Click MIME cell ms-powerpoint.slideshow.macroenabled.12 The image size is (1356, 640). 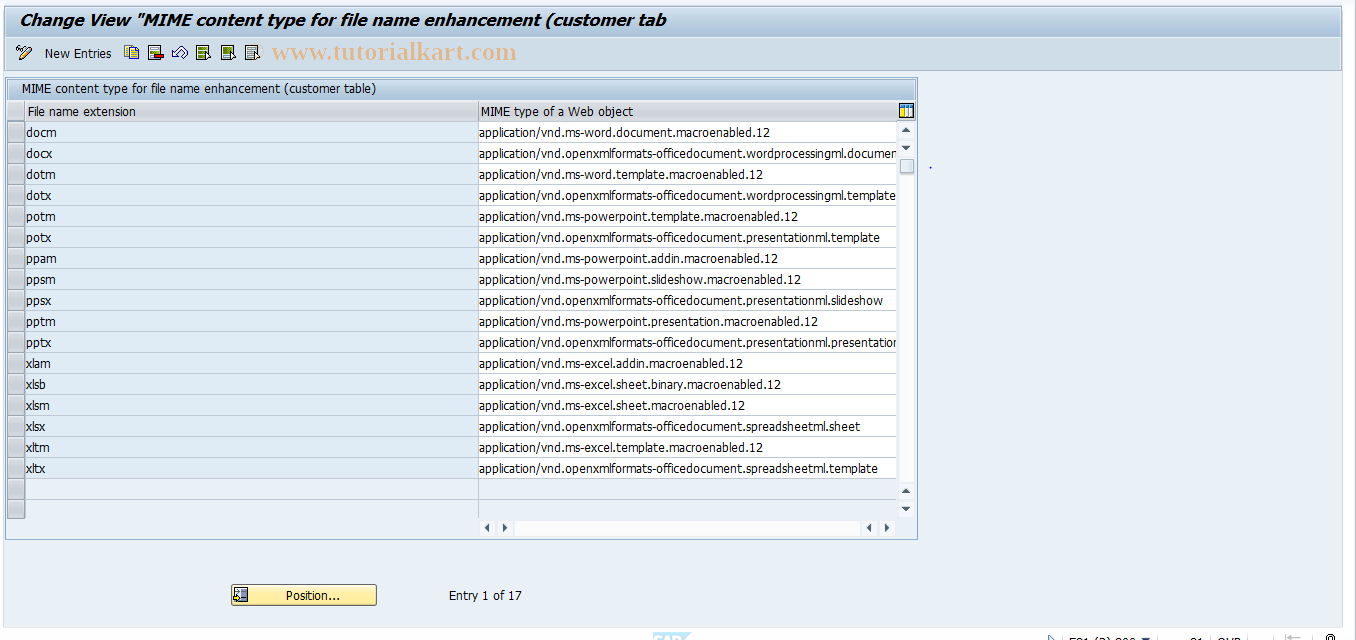(x=688, y=279)
